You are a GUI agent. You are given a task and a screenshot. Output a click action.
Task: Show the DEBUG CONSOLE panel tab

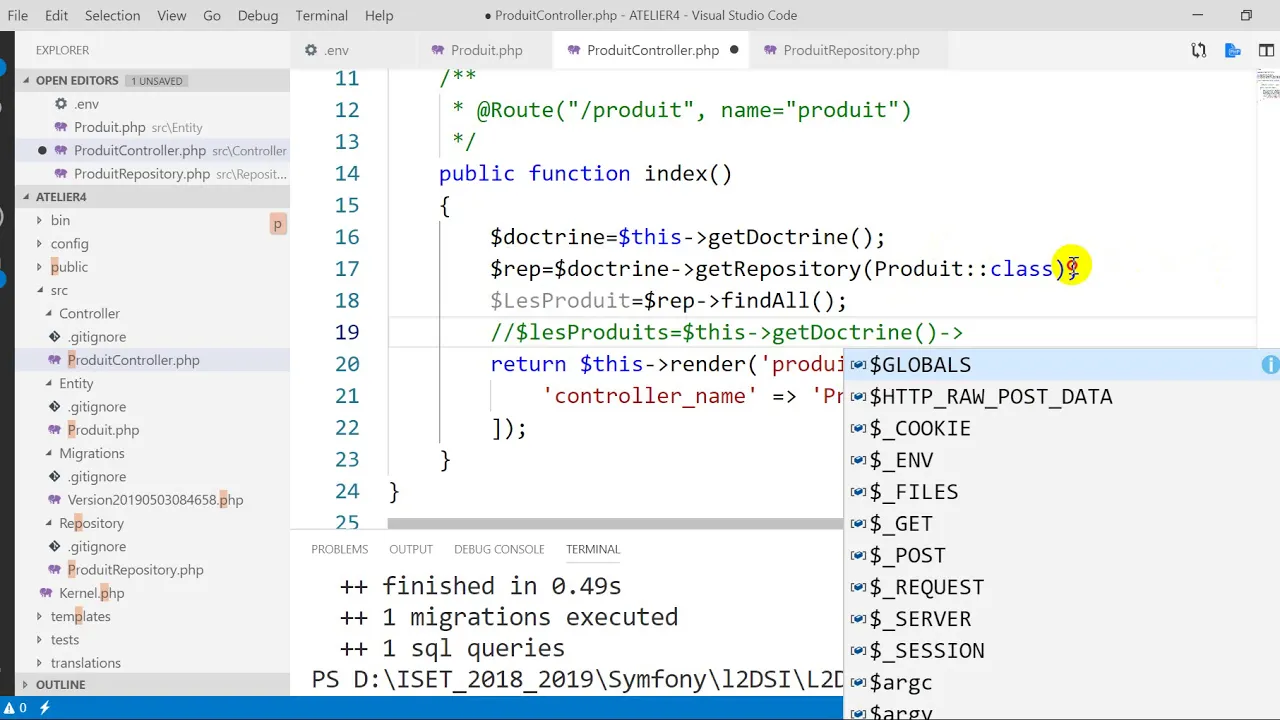tap(499, 549)
